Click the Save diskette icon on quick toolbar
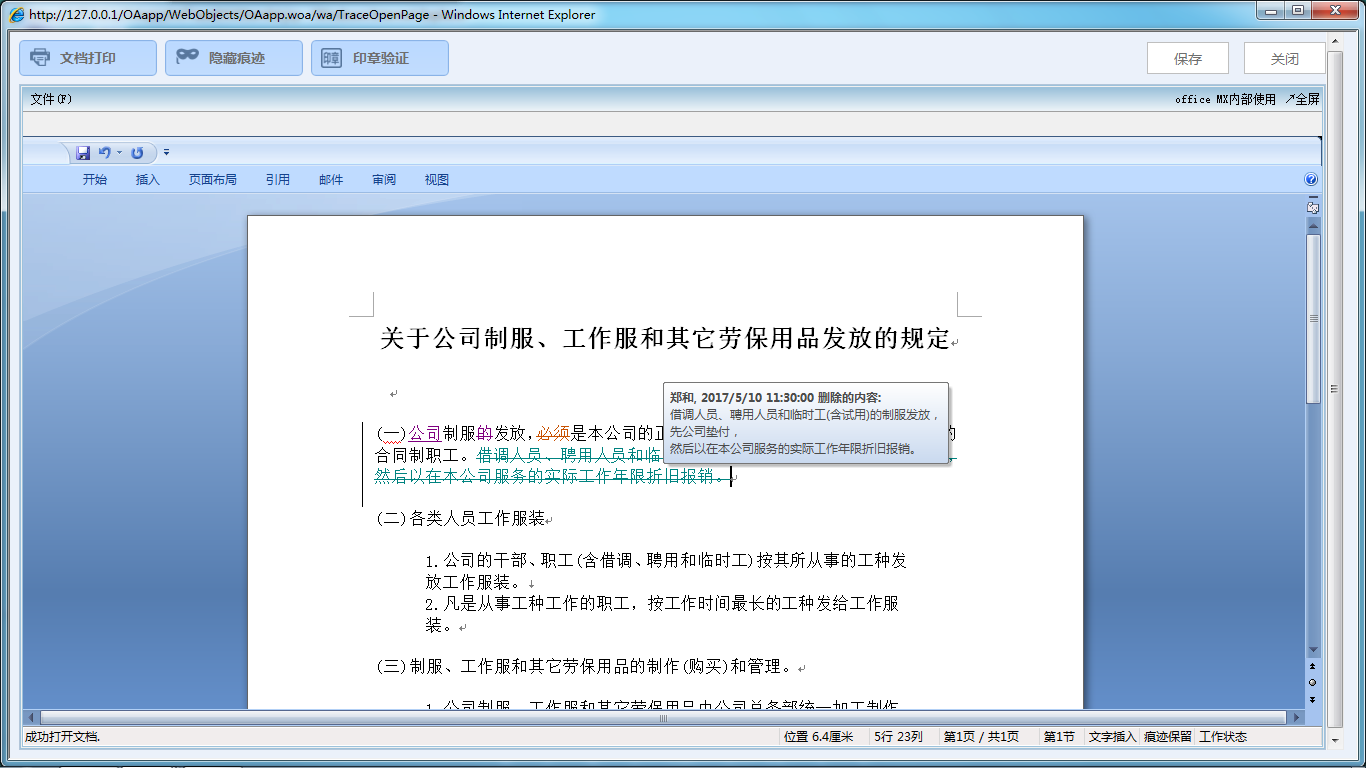1366x768 pixels. [x=83, y=152]
